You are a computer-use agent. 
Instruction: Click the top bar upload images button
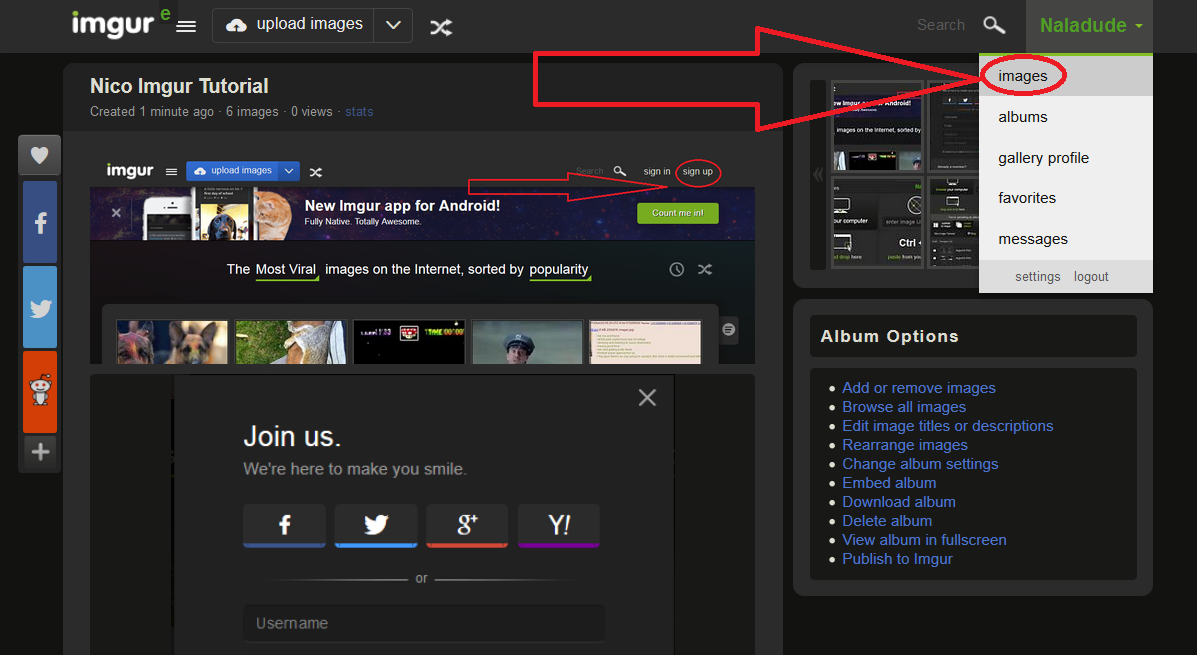294,25
